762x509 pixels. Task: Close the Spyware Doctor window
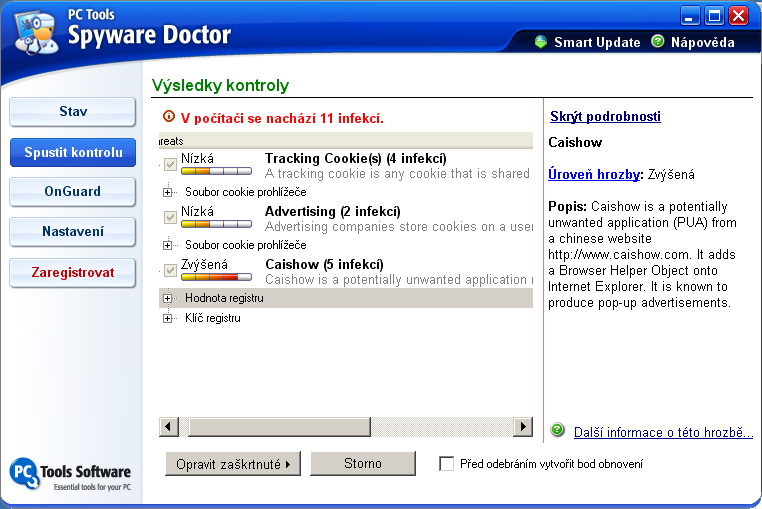(x=739, y=16)
